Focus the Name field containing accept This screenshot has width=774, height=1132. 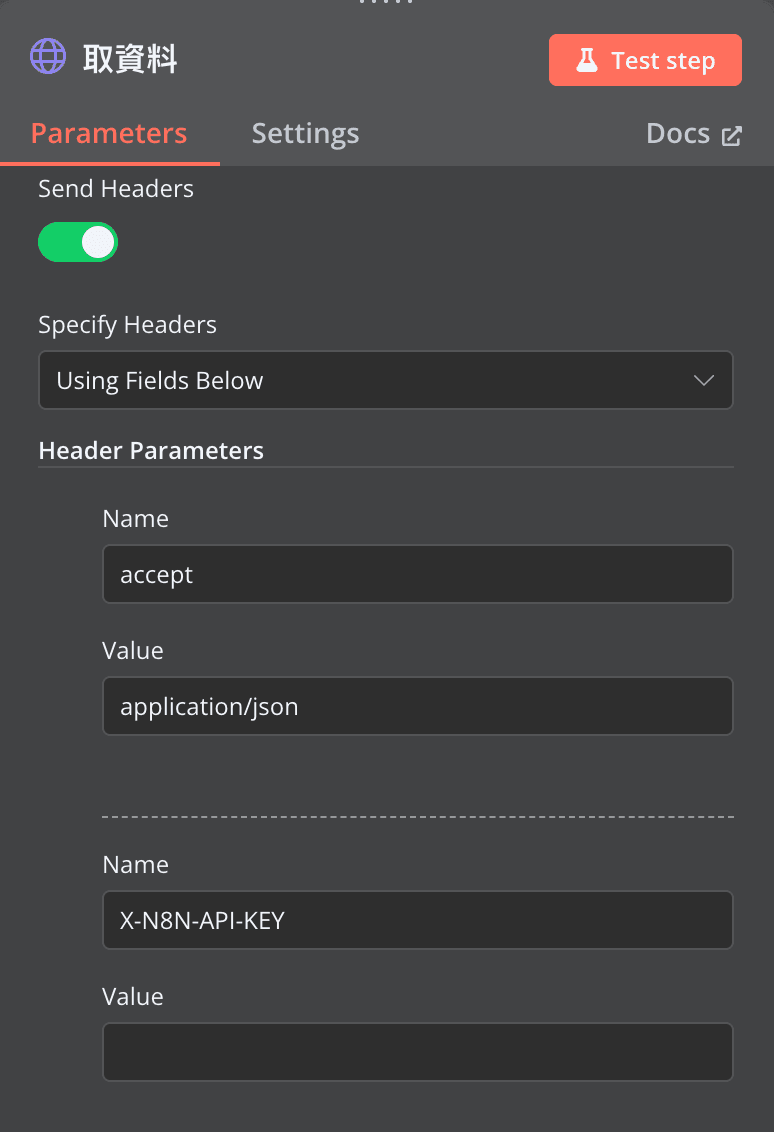pos(417,574)
